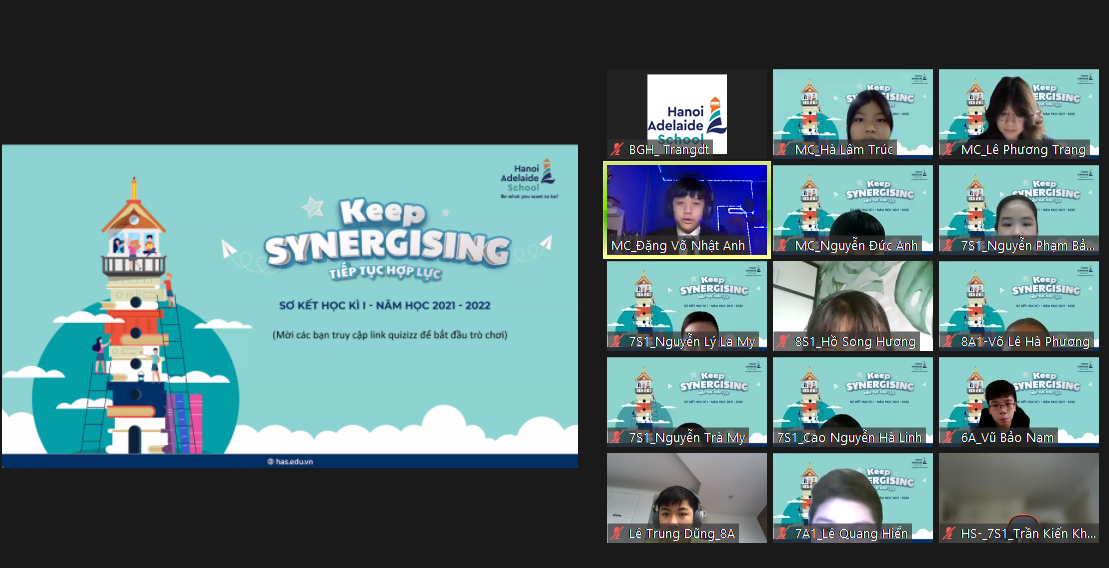Click muted mic icon on MC_Nguyễn Đức Anh
Image resolution: width=1109 pixels, height=568 pixels.
tap(784, 246)
